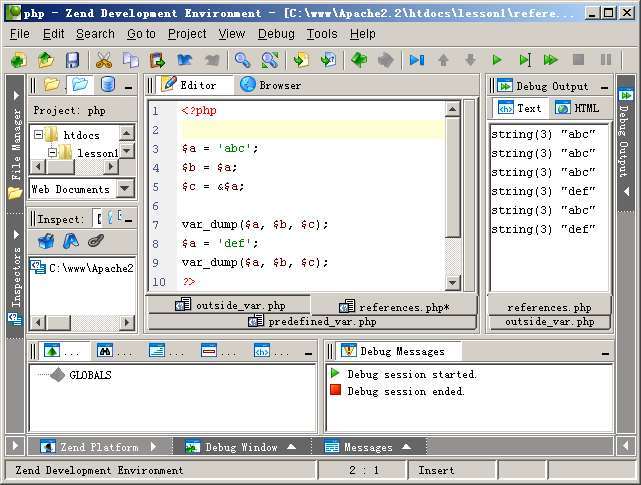
Task: Click the New File toolbar icon
Action: [x=18, y=60]
